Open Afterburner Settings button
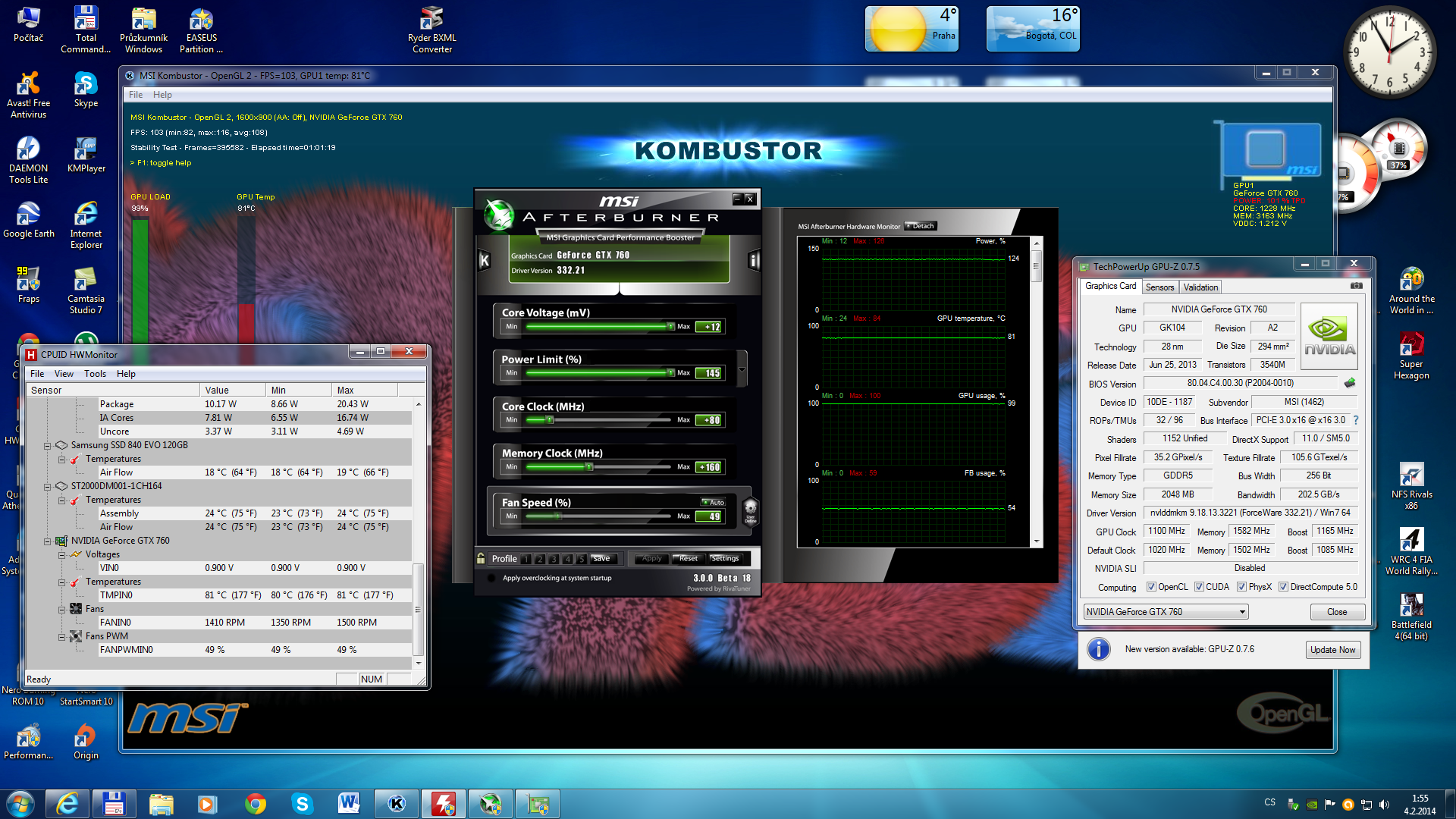 click(725, 559)
